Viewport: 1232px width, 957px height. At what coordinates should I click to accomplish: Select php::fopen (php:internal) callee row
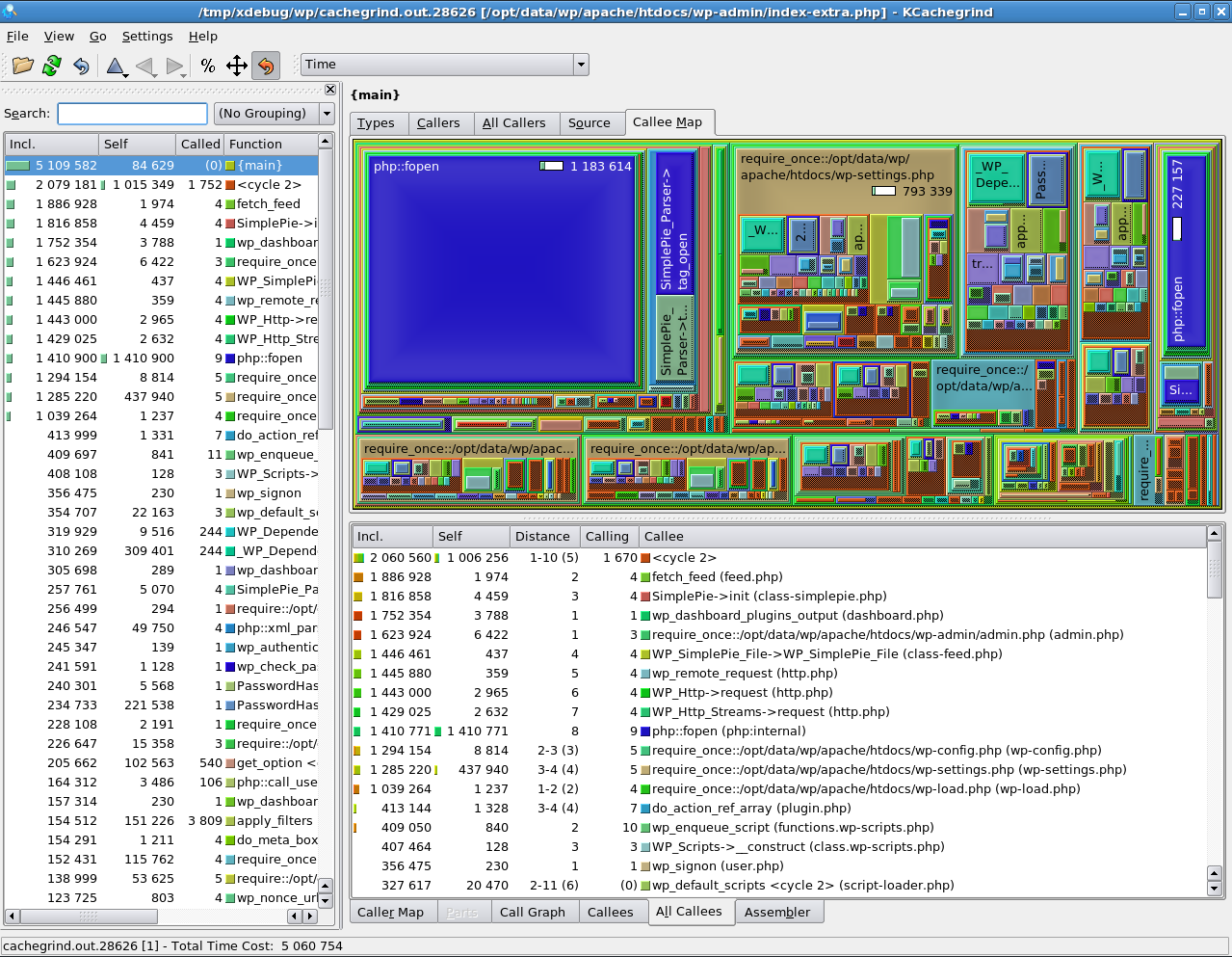[x=778, y=731]
